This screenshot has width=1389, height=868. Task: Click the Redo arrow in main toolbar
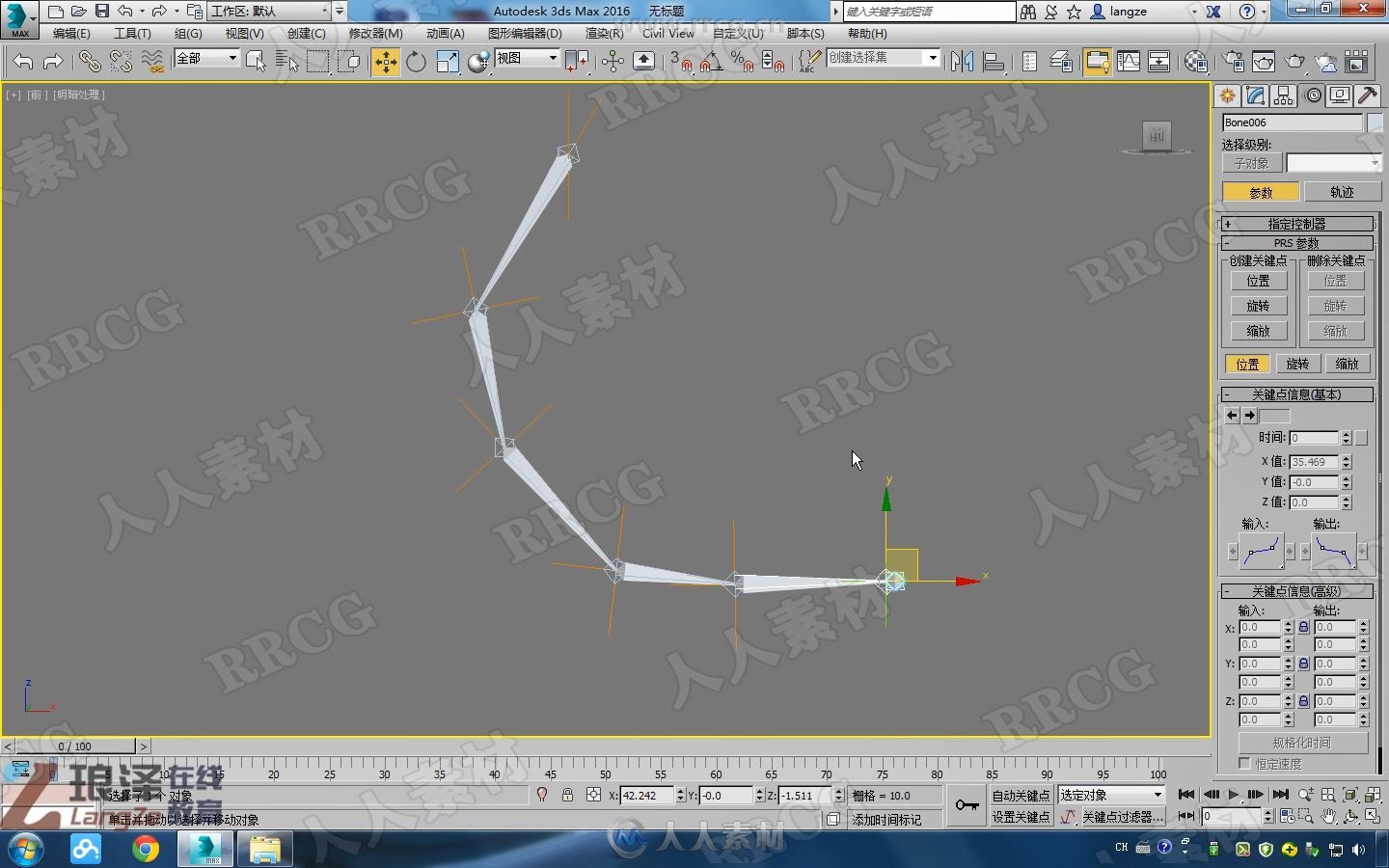pos(53,62)
